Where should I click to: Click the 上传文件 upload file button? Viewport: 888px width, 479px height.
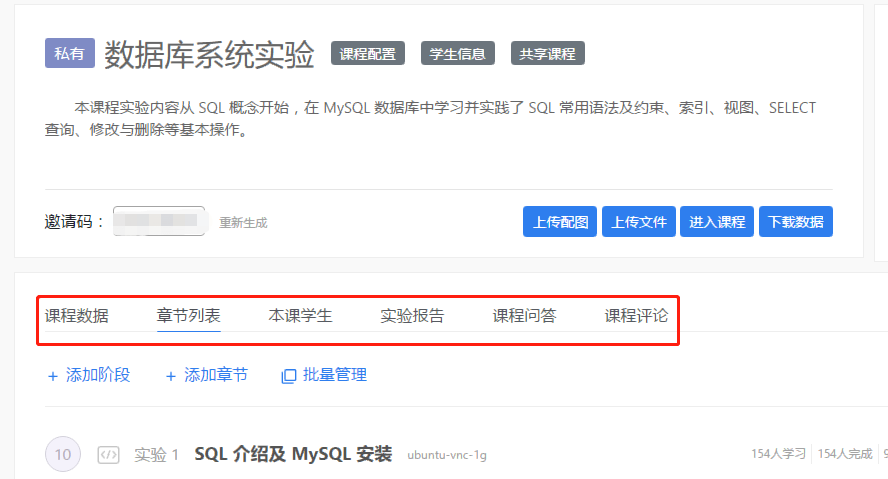pos(638,222)
